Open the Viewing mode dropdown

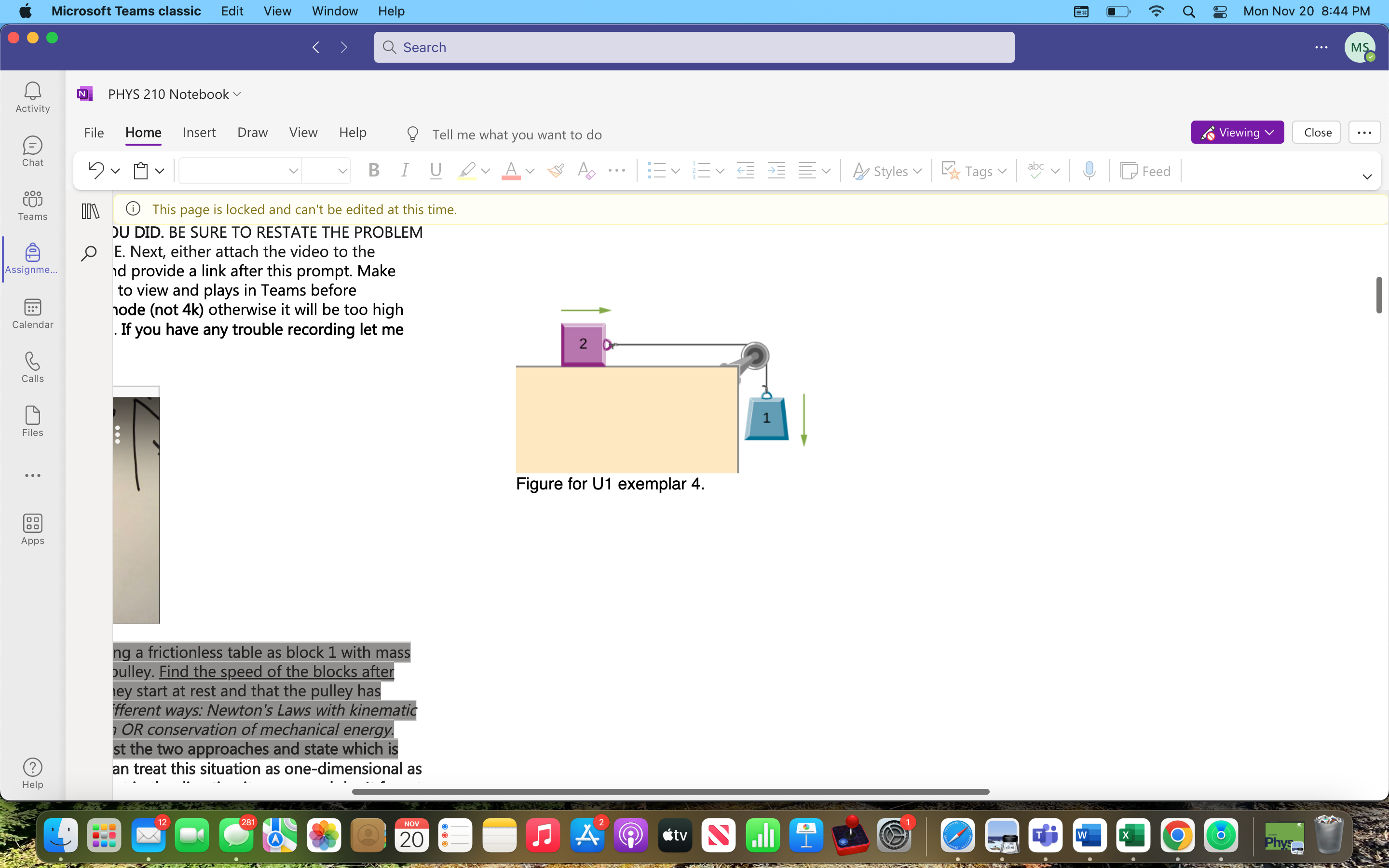click(x=1236, y=132)
